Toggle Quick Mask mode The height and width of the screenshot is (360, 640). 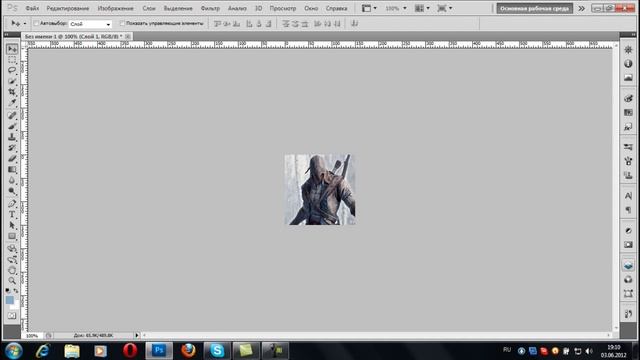(12, 316)
